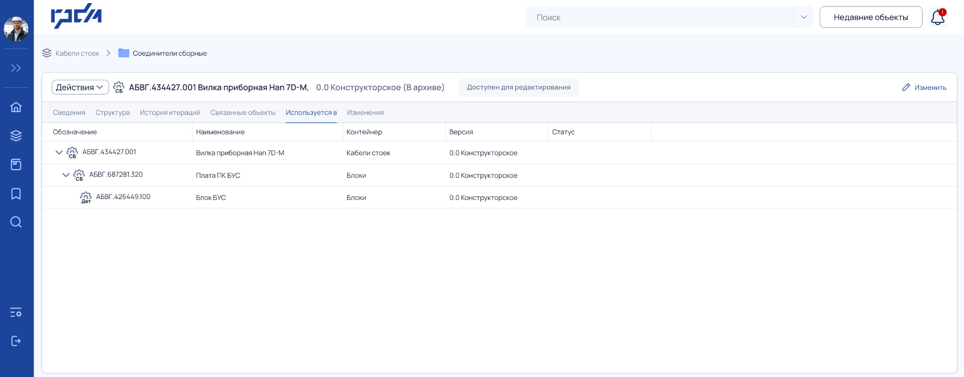Open the Действия dropdown
Screen dimensions: 964x377
[80, 87]
